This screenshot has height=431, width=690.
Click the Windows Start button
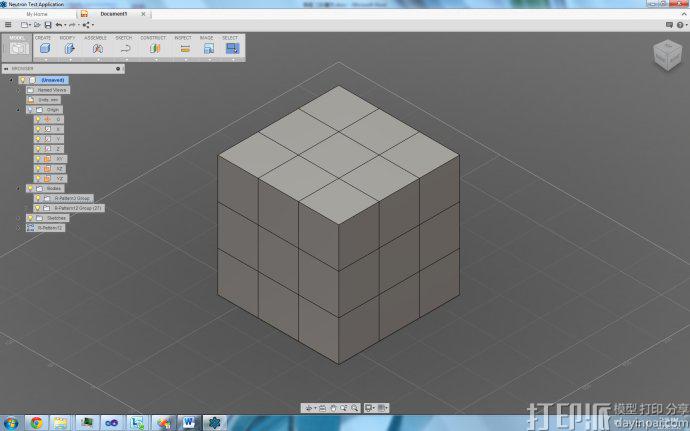click(x=11, y=423)
